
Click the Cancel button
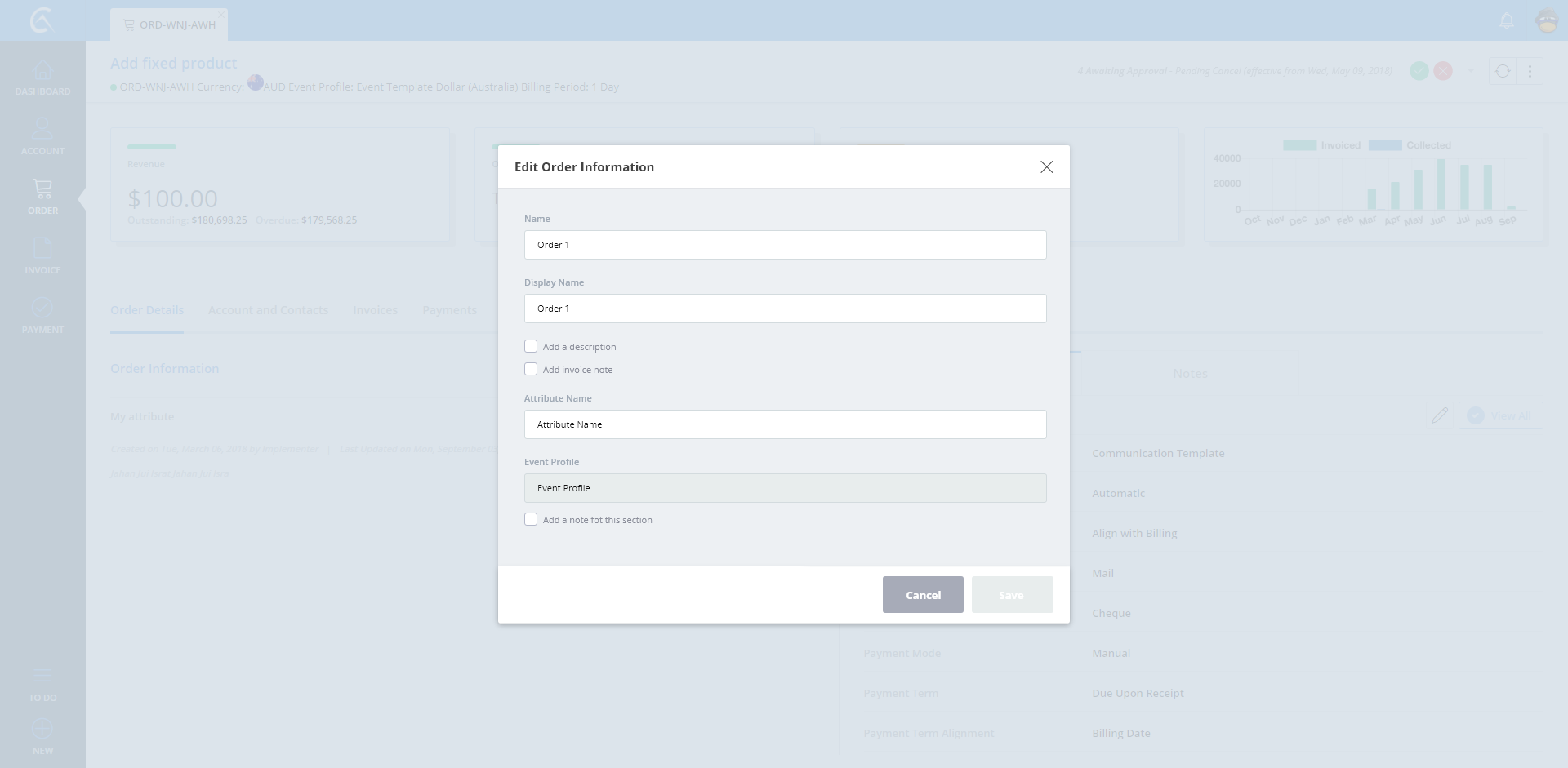coord(923,595)
